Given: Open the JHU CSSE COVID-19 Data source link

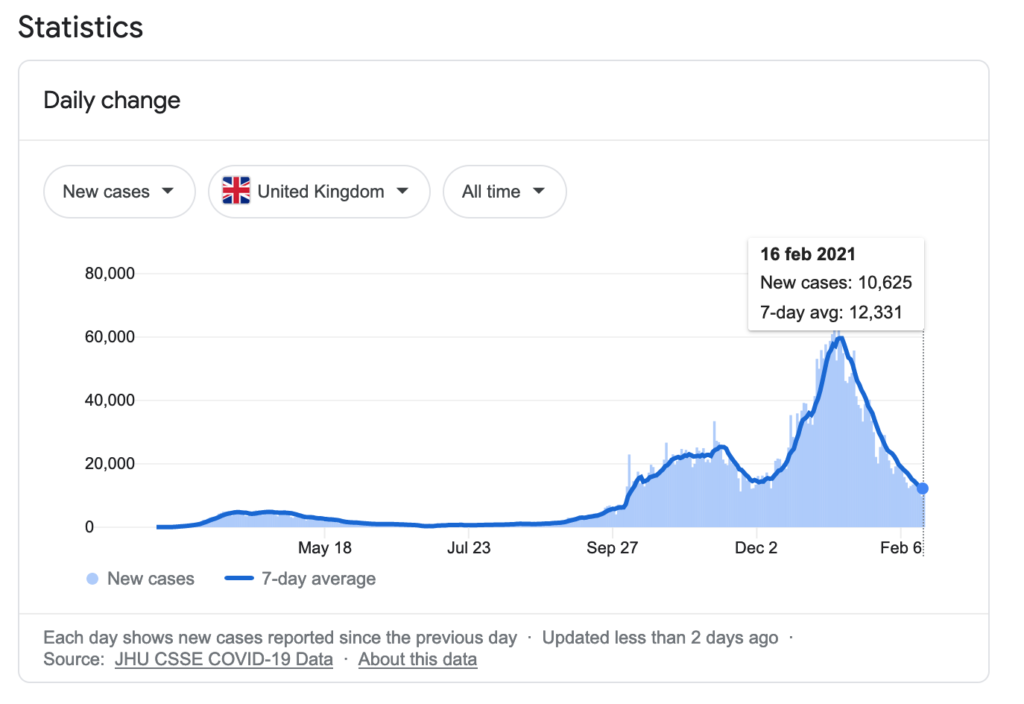Looking at the screenshot, I should pos(224,659).
